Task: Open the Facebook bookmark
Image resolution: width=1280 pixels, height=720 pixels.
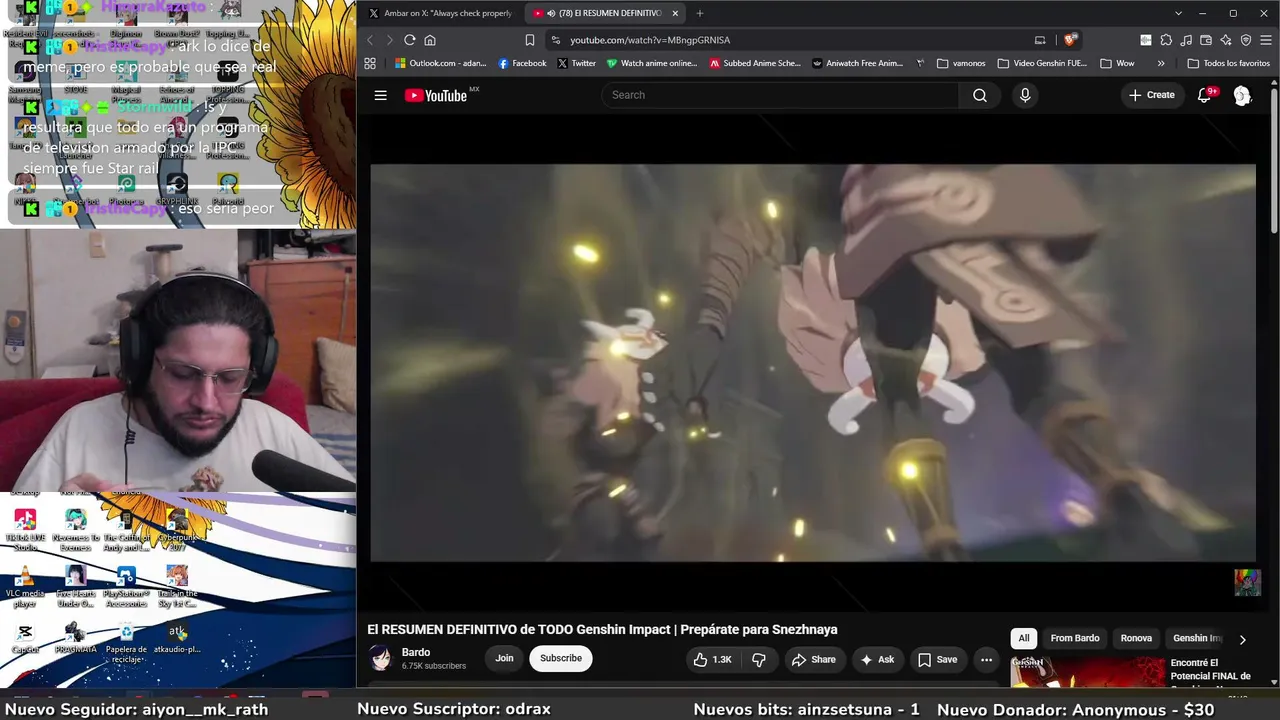Action: coord(522,63)
